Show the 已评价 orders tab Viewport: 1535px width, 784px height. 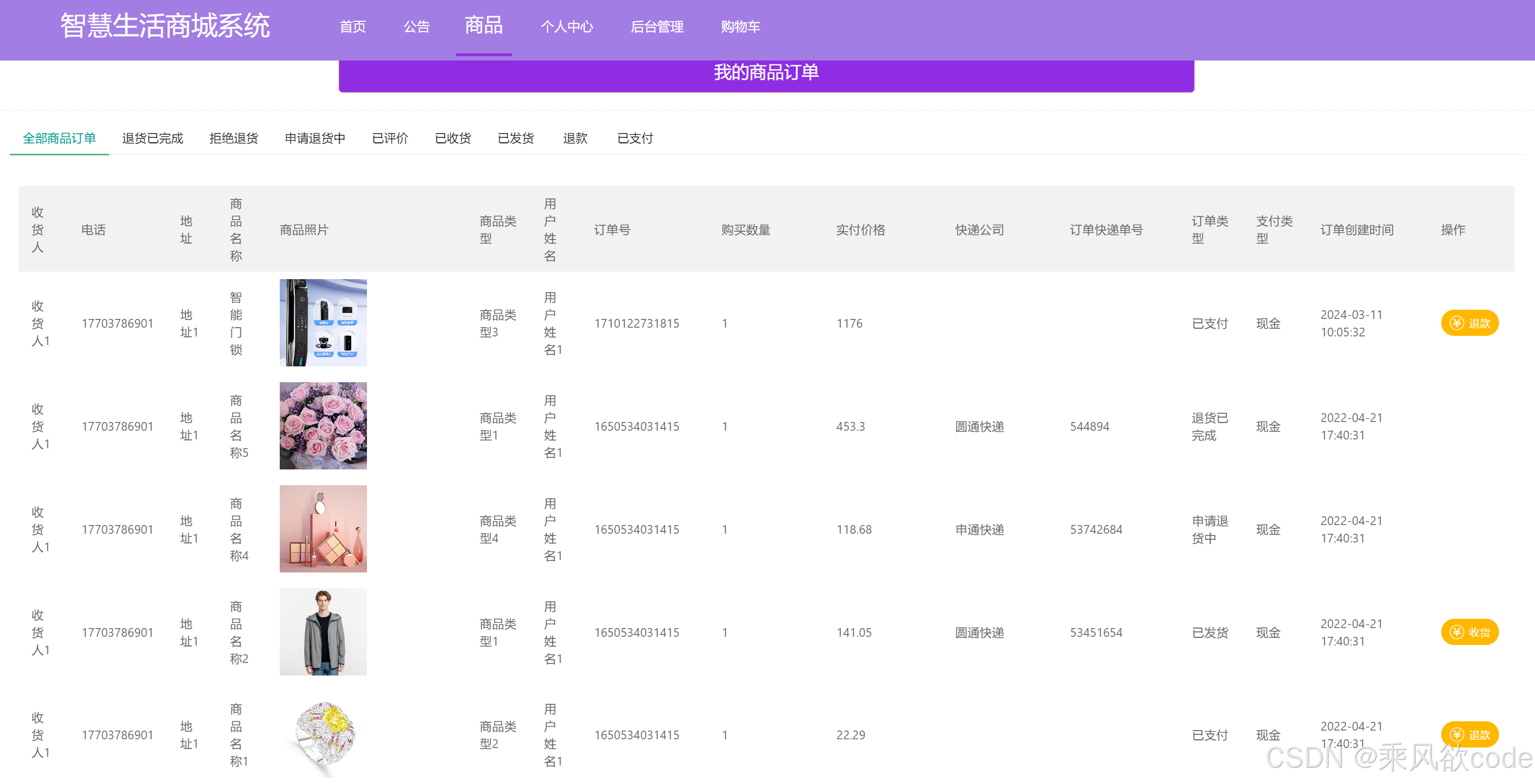pyautogui.click(x=390, y=138)
